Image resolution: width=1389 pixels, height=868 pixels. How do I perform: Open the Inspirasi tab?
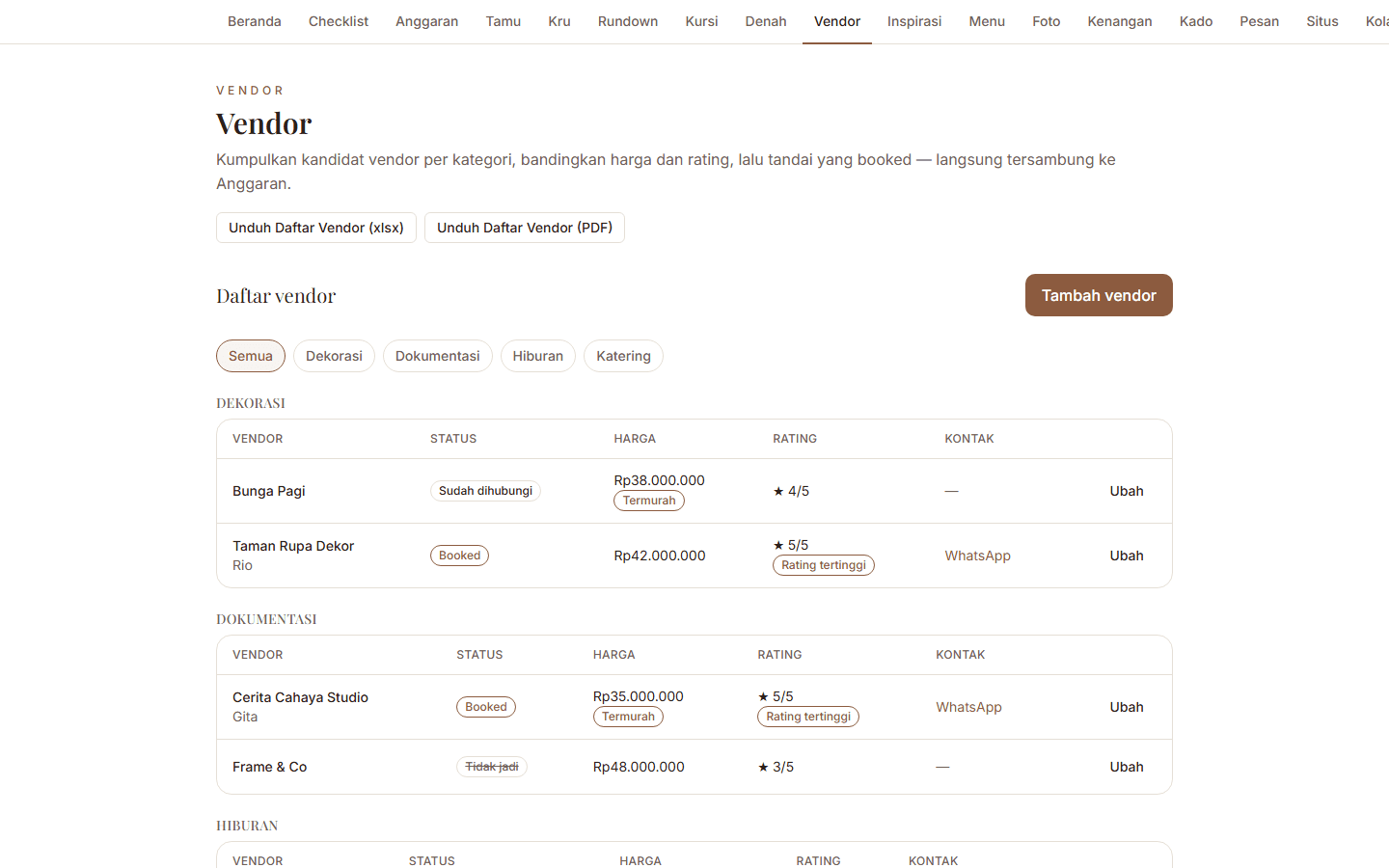point(914,21)
